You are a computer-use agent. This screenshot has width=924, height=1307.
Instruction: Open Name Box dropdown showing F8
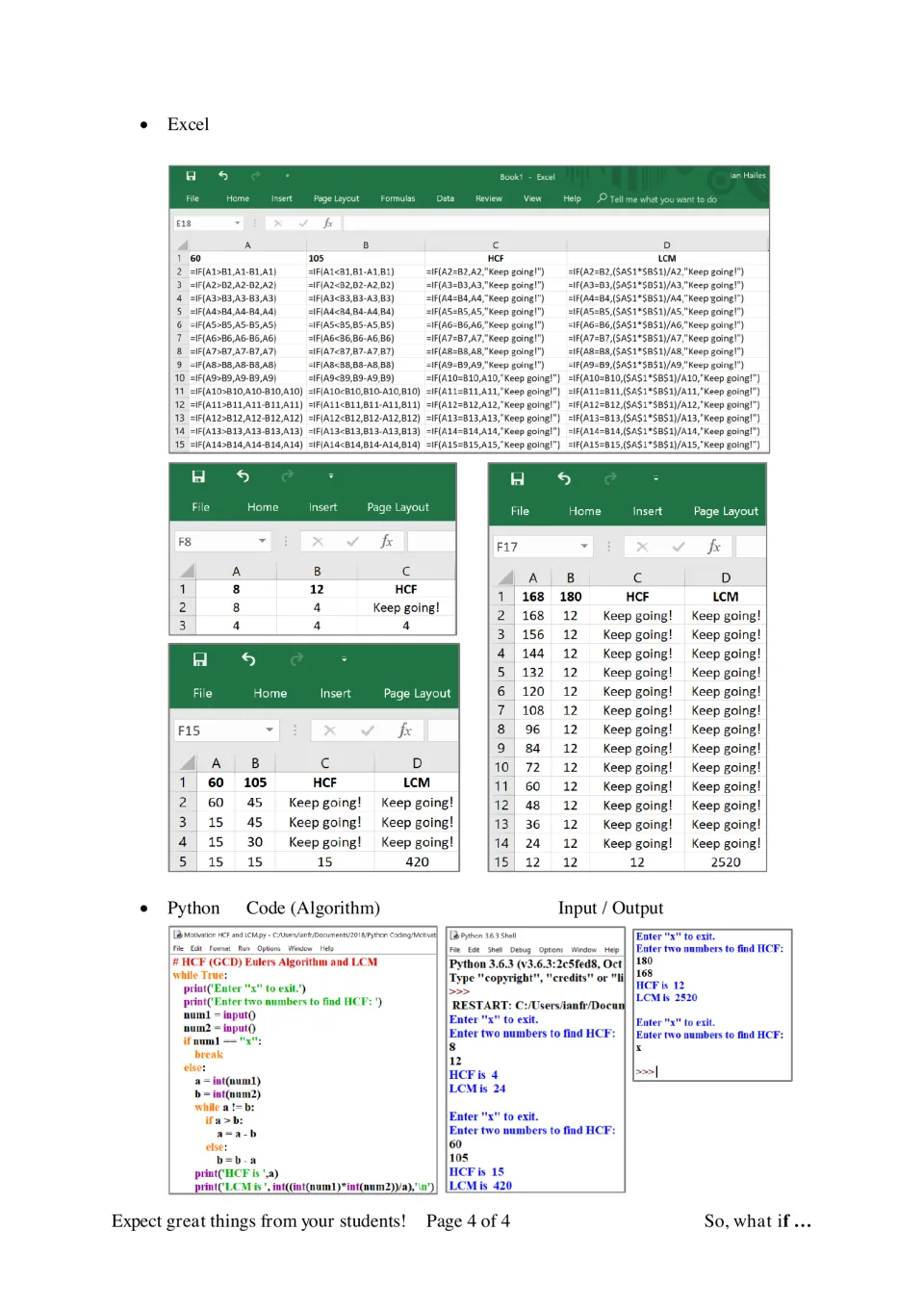262,542
